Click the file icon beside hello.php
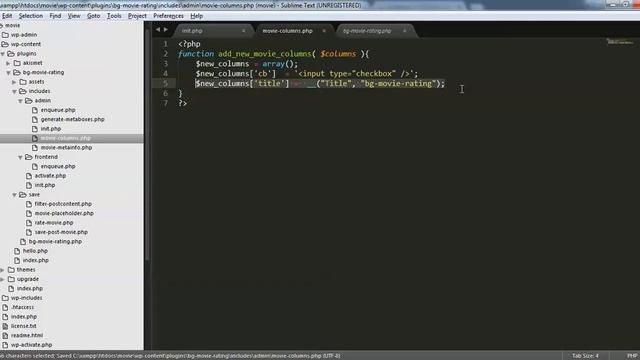Viewport: 640px width, 360px height. point(17,251)
